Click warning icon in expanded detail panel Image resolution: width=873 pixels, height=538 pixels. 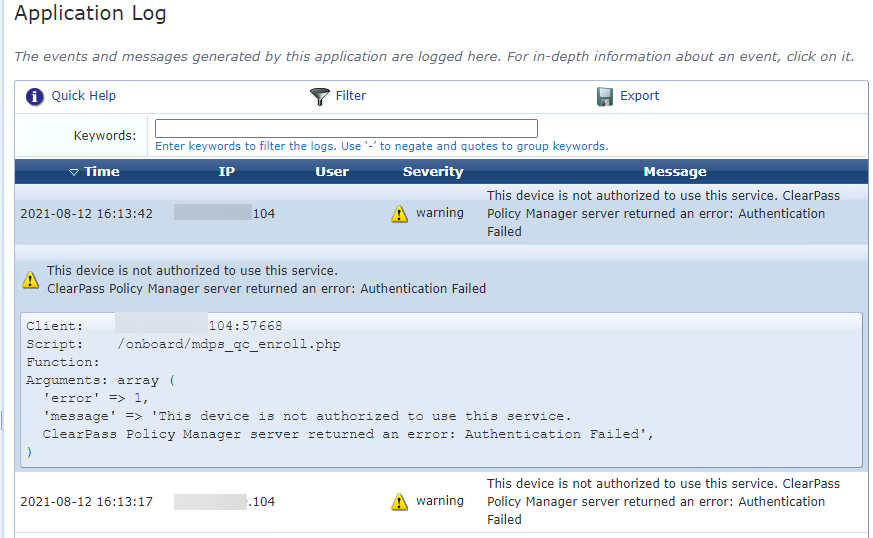coord(31,280)
